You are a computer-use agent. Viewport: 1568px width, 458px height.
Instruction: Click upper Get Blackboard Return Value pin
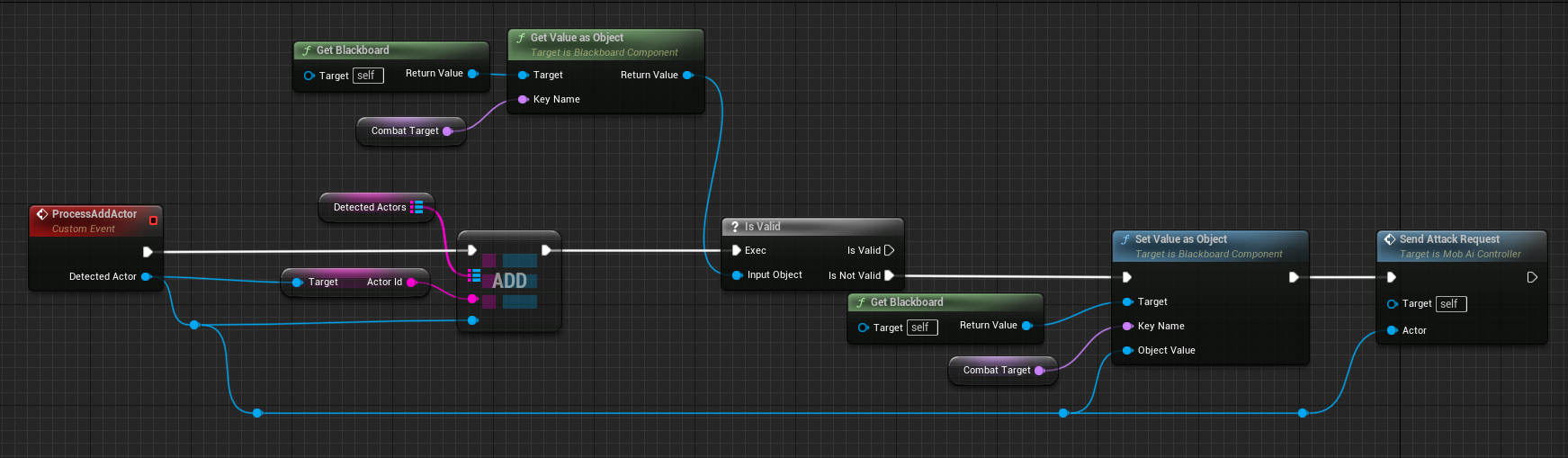tap(473, 74)
